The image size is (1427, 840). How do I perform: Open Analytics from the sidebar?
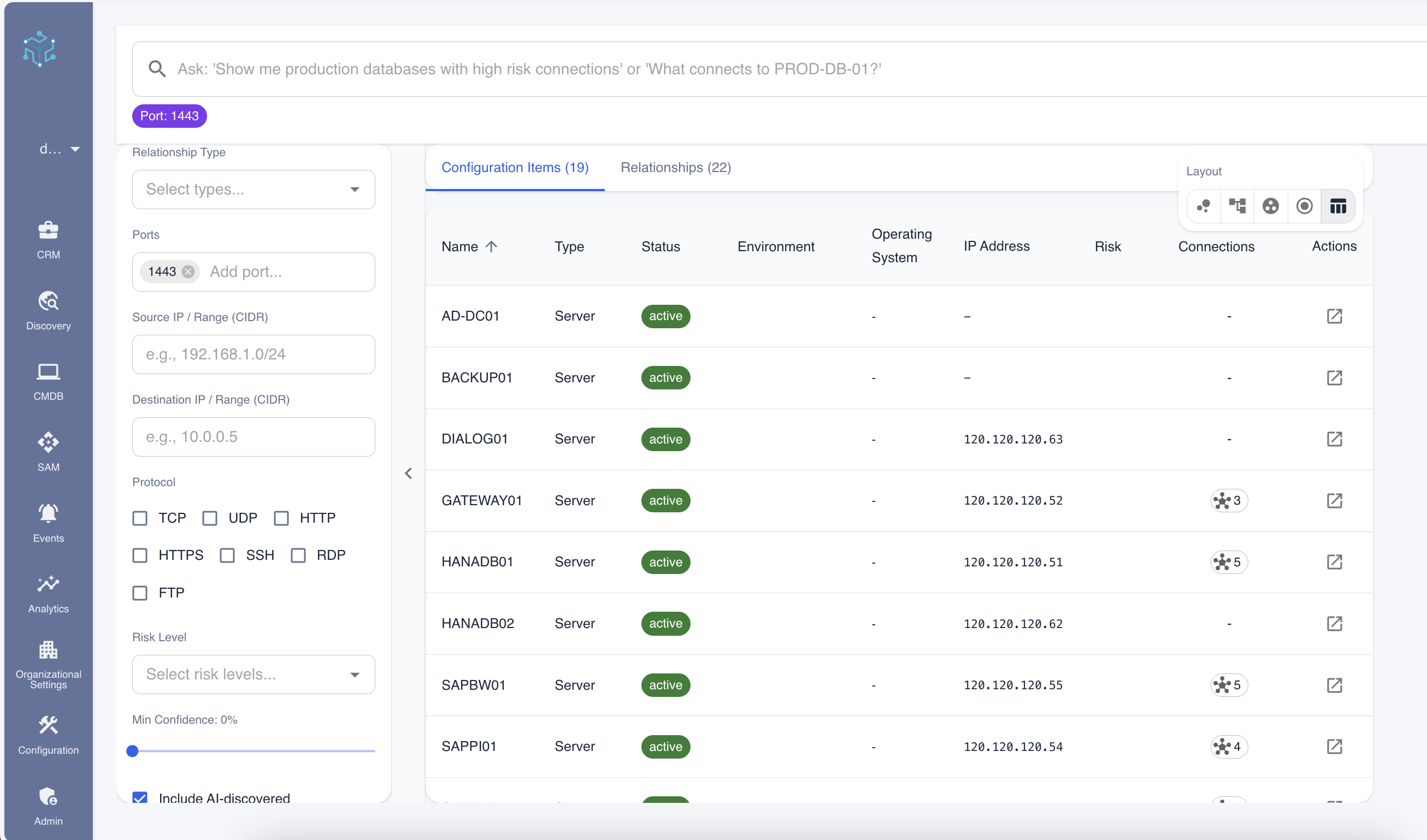point(48,584)
